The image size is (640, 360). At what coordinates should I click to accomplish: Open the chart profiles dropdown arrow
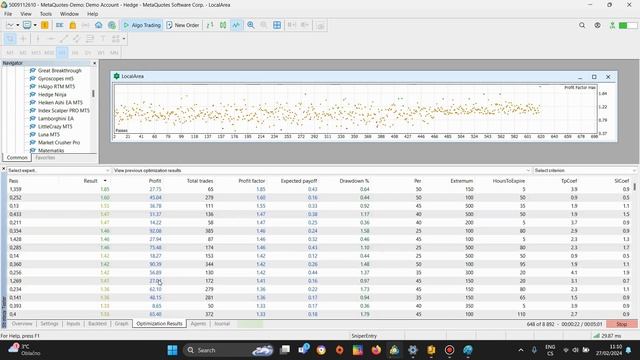(x=35, y=25)
